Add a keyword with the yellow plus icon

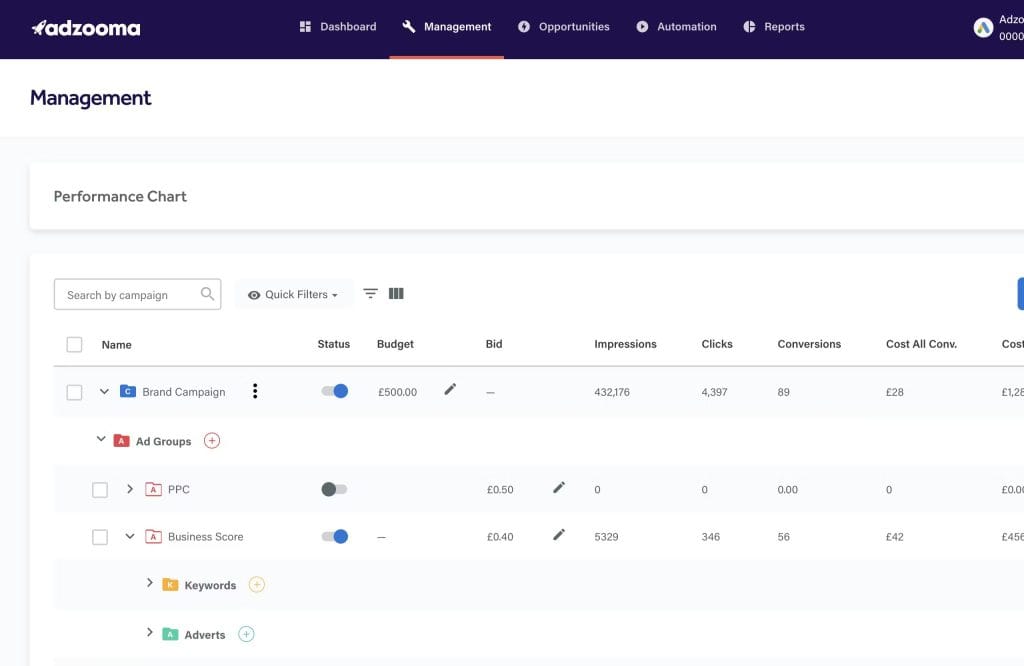[x=257, y=584]
